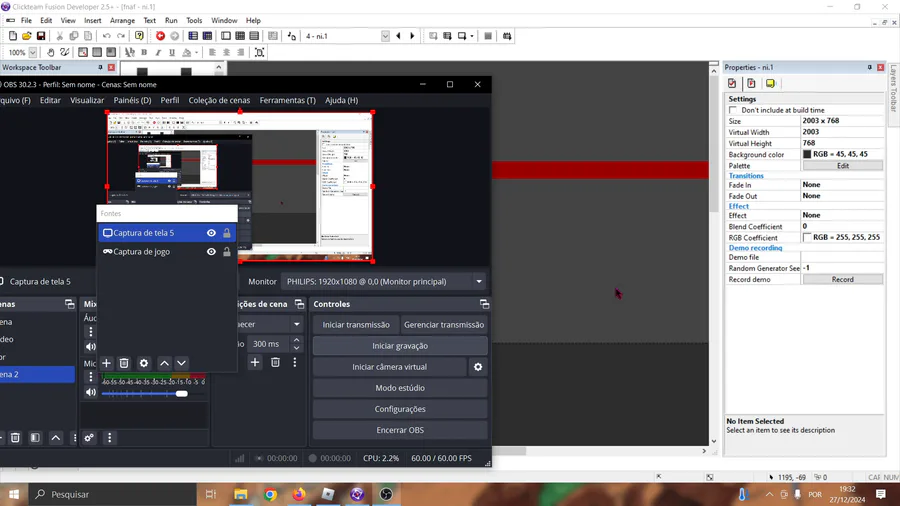Open File Explorer from the taskbar

(240, 494)
